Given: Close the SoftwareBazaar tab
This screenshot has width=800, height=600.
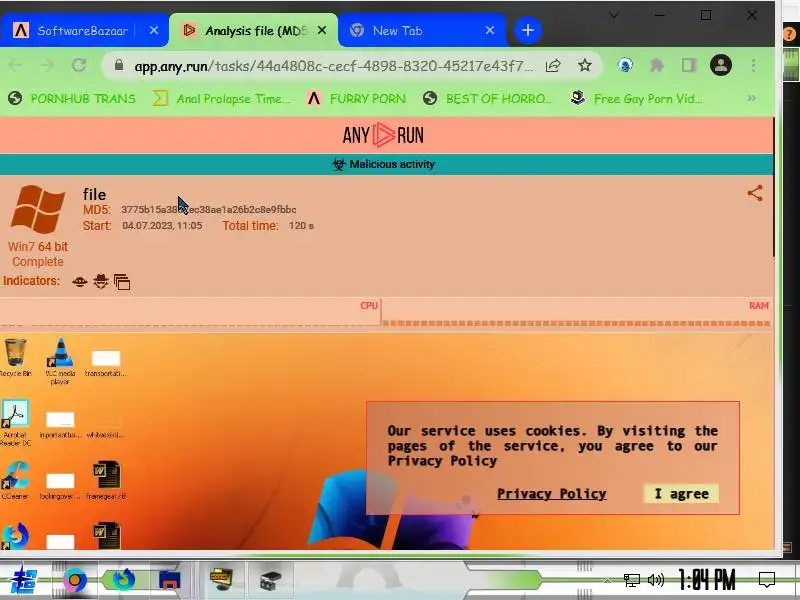Looking at the screenshot, I should (154, 31).
